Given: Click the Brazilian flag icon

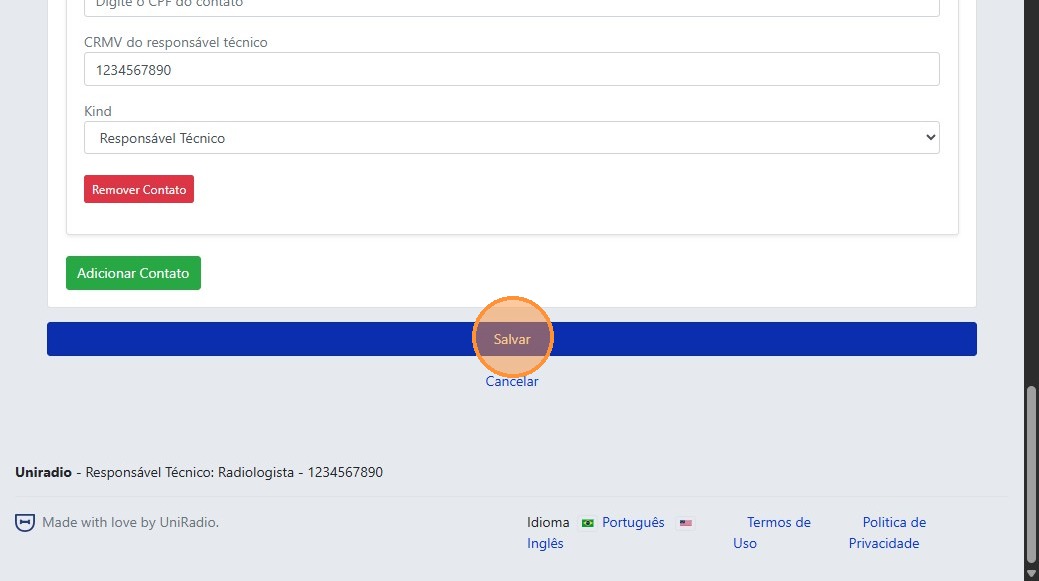Looking at the screenshot, I should click(587, 523).
